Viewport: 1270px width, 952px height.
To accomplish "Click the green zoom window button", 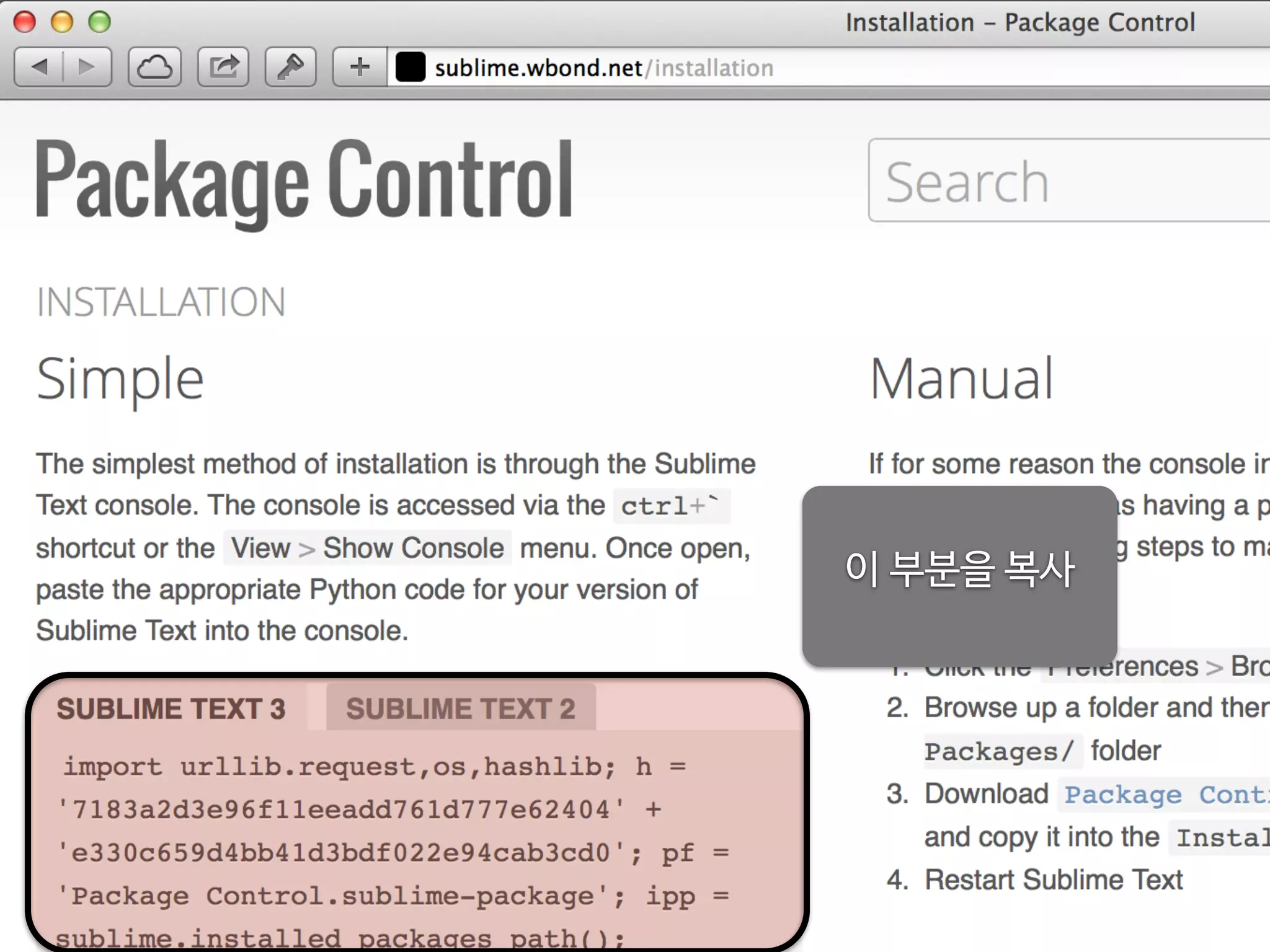I will [x=99, y=22].
